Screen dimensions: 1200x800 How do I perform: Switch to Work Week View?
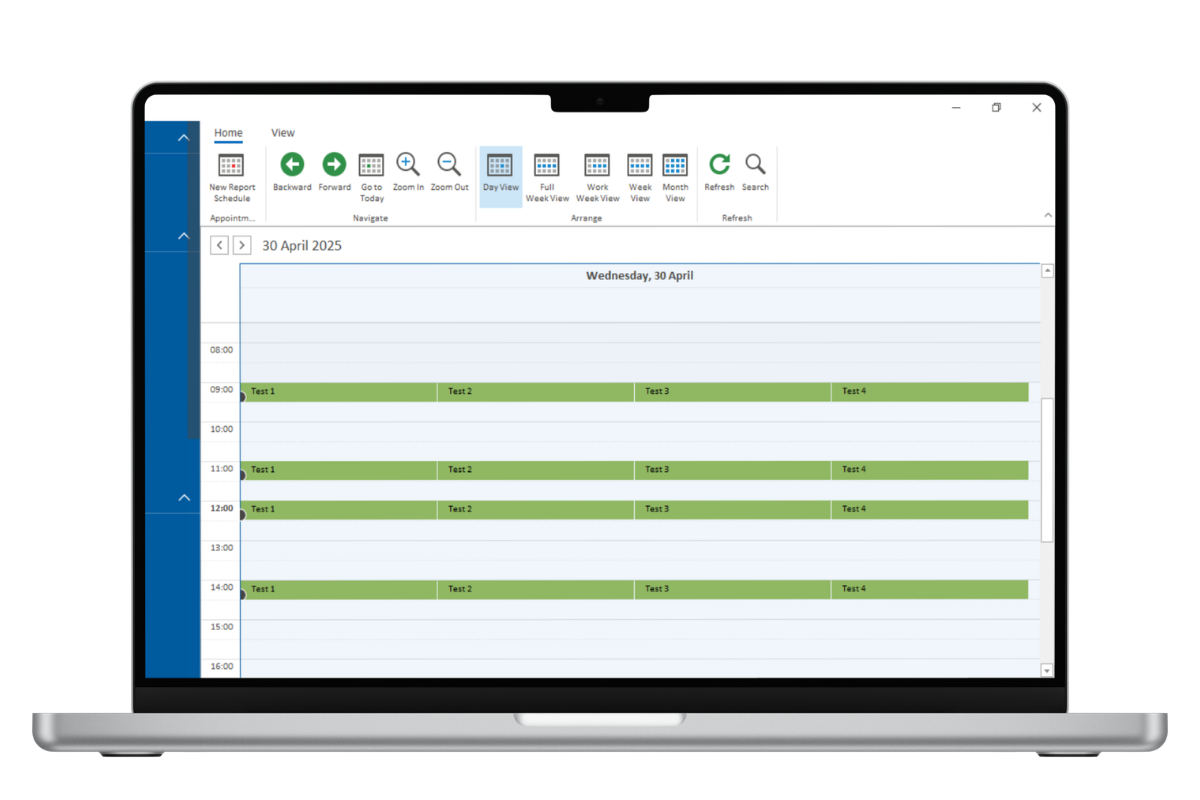pos(597,178)
